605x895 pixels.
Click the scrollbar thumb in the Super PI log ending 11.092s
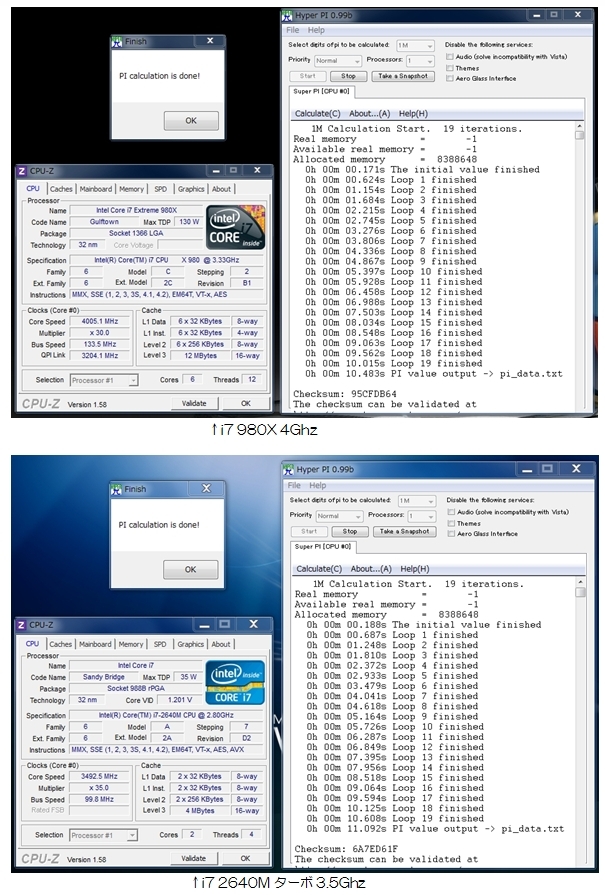click(580, 592)
